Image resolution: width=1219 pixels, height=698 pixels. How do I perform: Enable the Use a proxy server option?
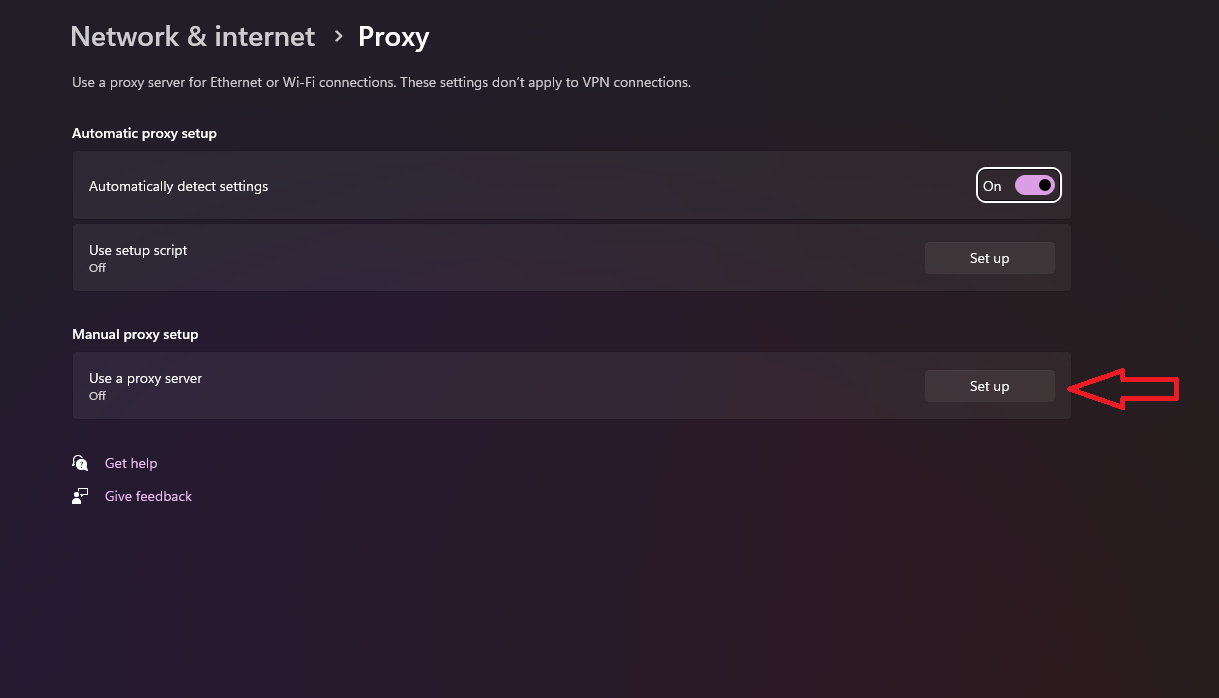[x=989, y=385]
